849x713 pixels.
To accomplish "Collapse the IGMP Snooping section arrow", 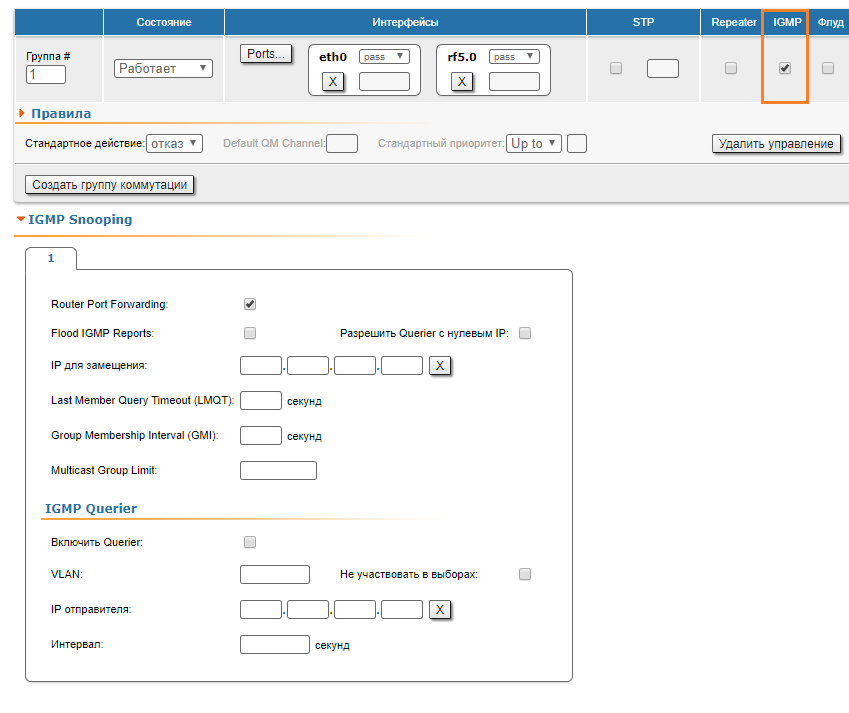I will 21,219.
